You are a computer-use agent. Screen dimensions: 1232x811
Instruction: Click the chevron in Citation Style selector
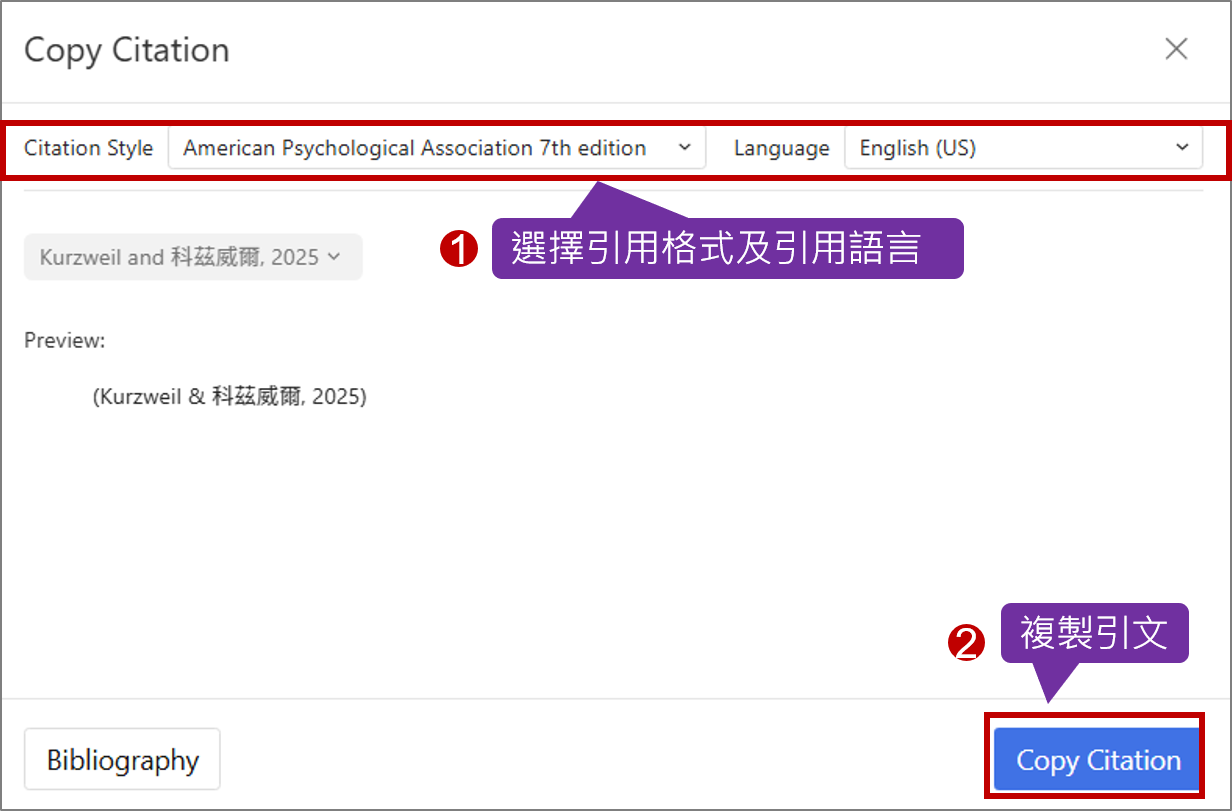click(x=685, y=148)
